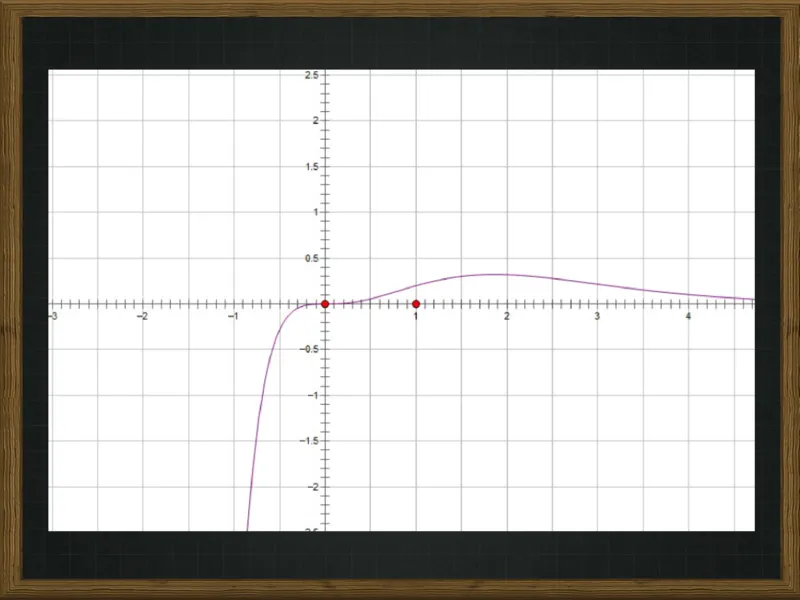Click the y-axis label −1.5
800x600 pixels.
[x=309, y=441]
